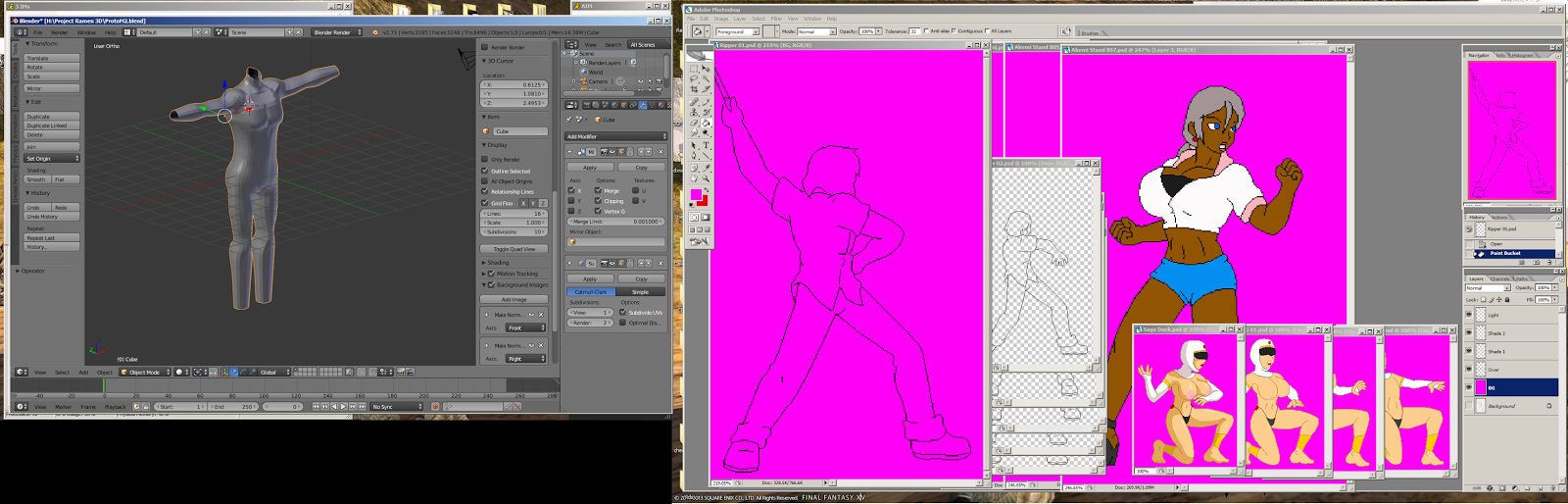Viewport: 1568px width, 504px height.
Task: Open Blender's Render menu
Action: [60, 32]
